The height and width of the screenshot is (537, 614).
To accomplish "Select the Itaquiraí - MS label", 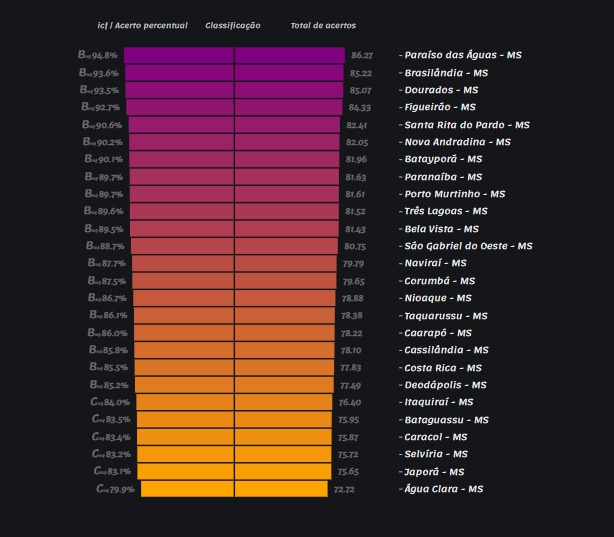I will pos(439,402).
